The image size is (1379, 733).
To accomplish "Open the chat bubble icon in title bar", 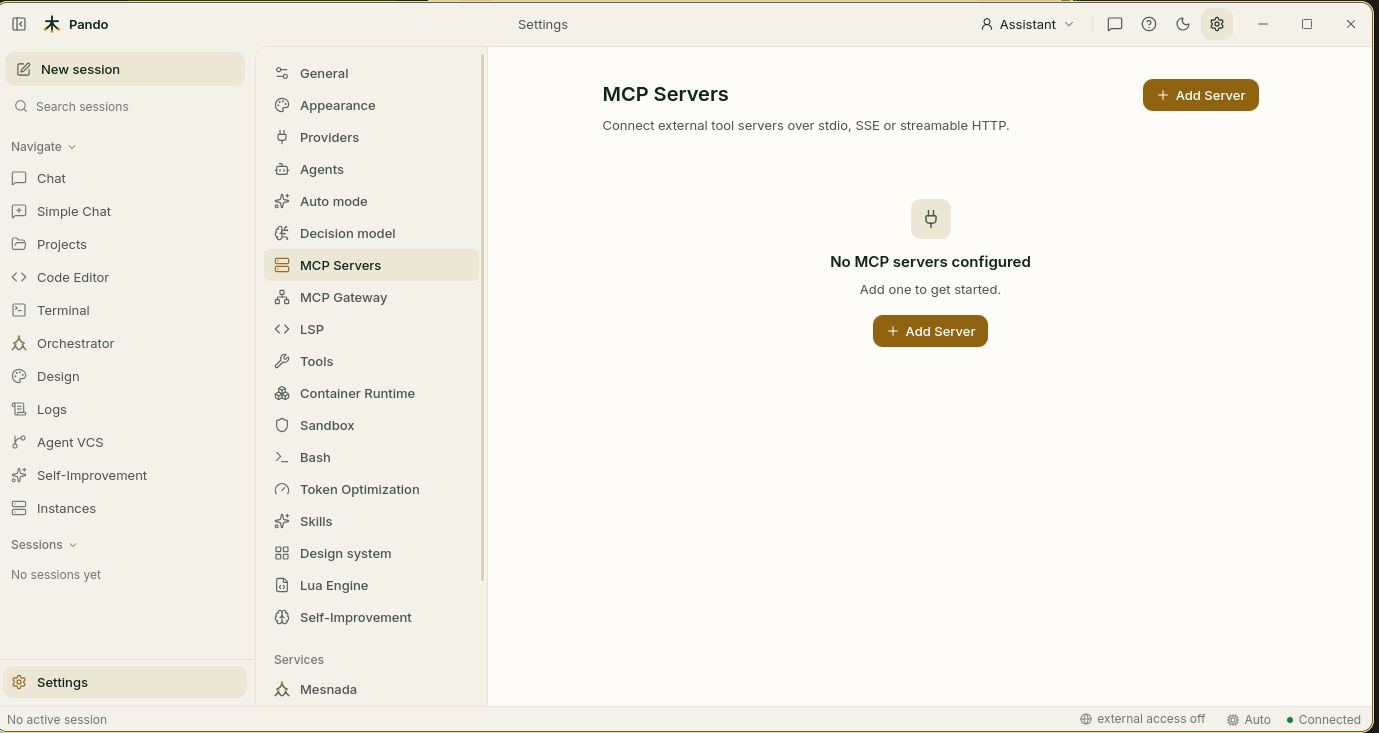I will (x=1115, y=24).
